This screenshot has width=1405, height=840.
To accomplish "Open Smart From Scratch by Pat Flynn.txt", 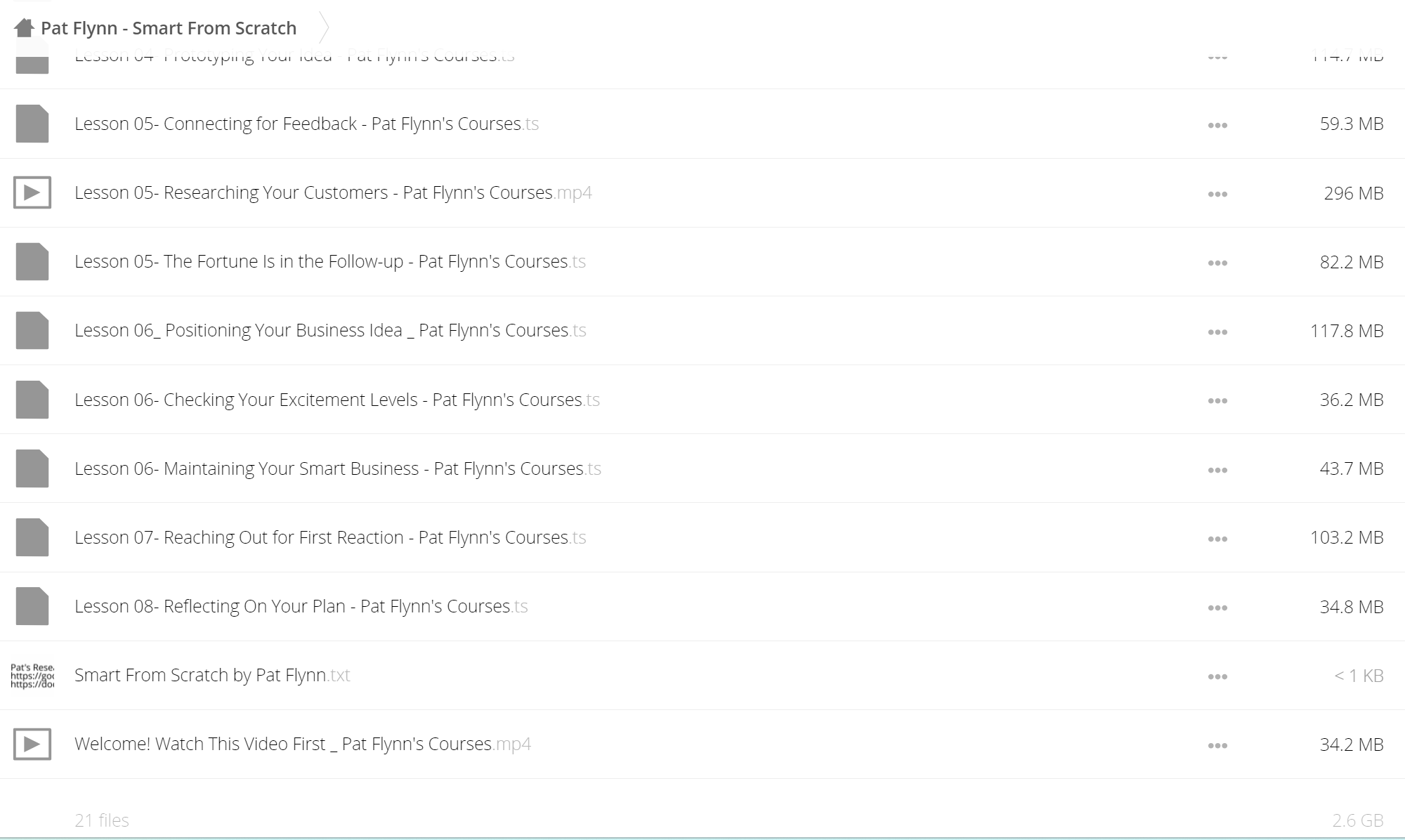I will (212, 675).
